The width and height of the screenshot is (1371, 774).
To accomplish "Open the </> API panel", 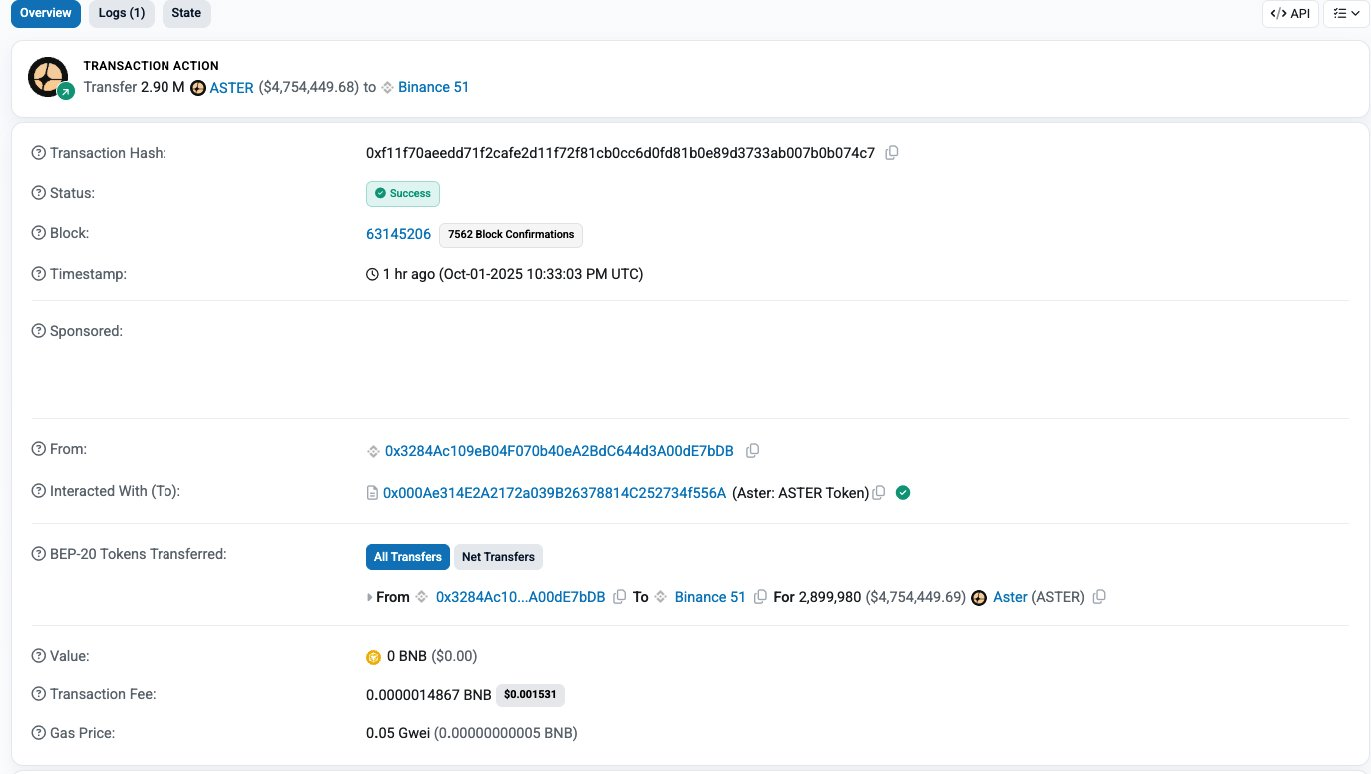I will coord(1290,13).
